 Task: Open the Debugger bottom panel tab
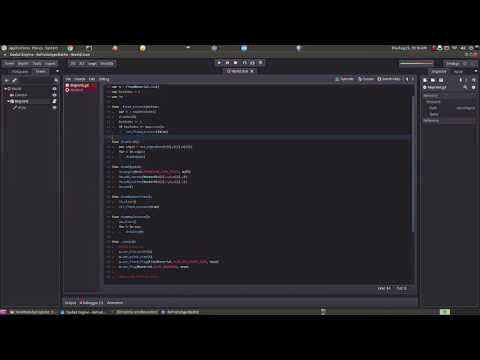(92, 303)
